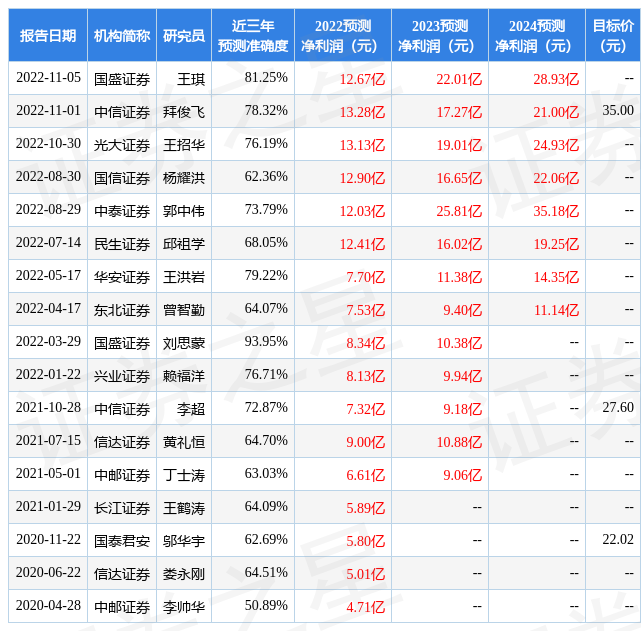Click accuracy value 79.22%
641x631 pixels.
[x=266, y=275]
